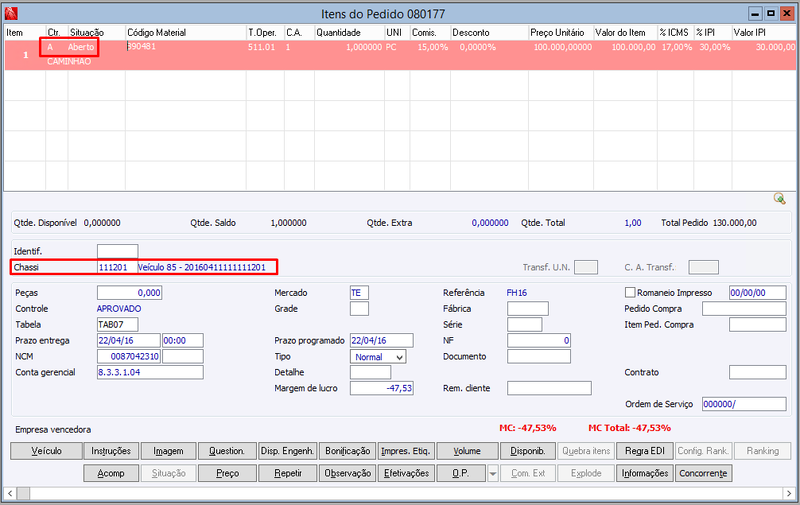Click the Mercado field containing TE
The height and width of the screenshot is (505, 800).
click(x=359, y=293)
